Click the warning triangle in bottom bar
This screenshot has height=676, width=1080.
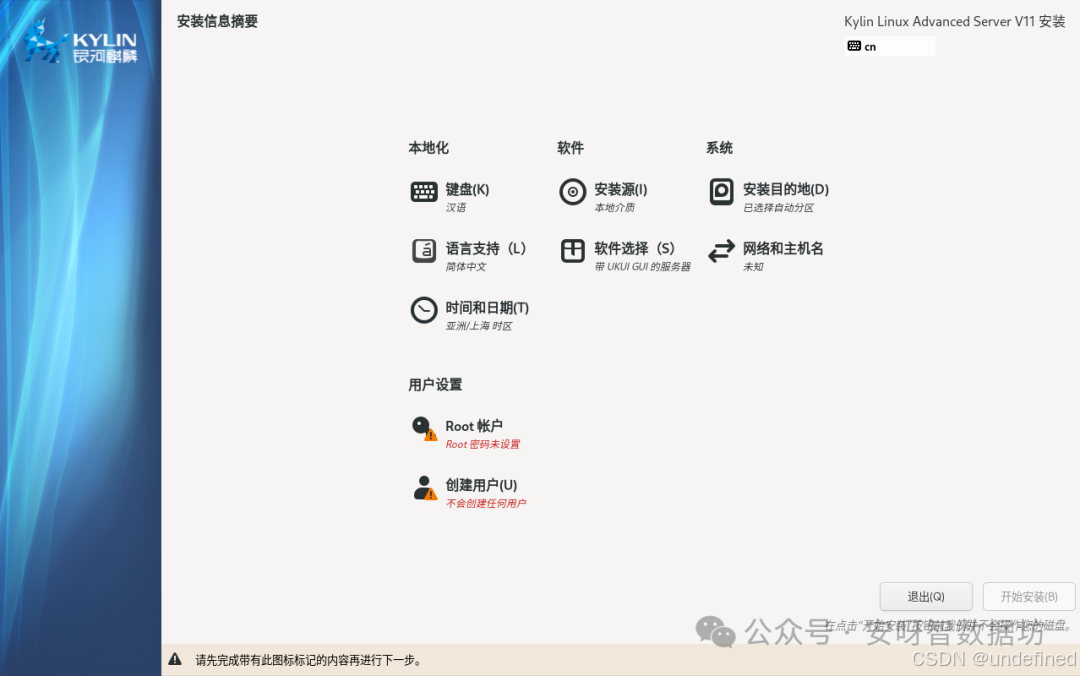pos(175,659)
